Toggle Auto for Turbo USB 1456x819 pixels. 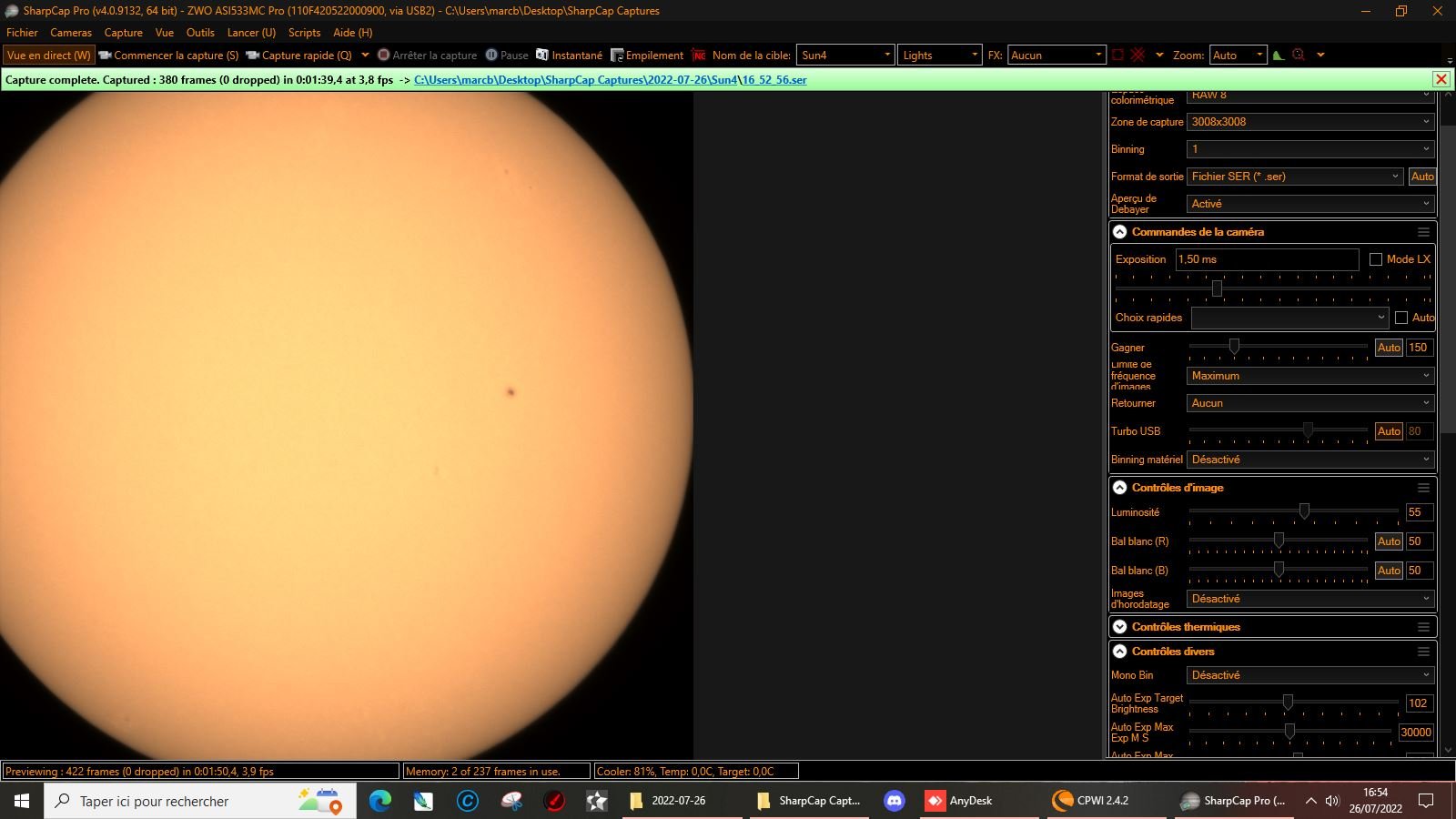click(x=1389, y=431)
